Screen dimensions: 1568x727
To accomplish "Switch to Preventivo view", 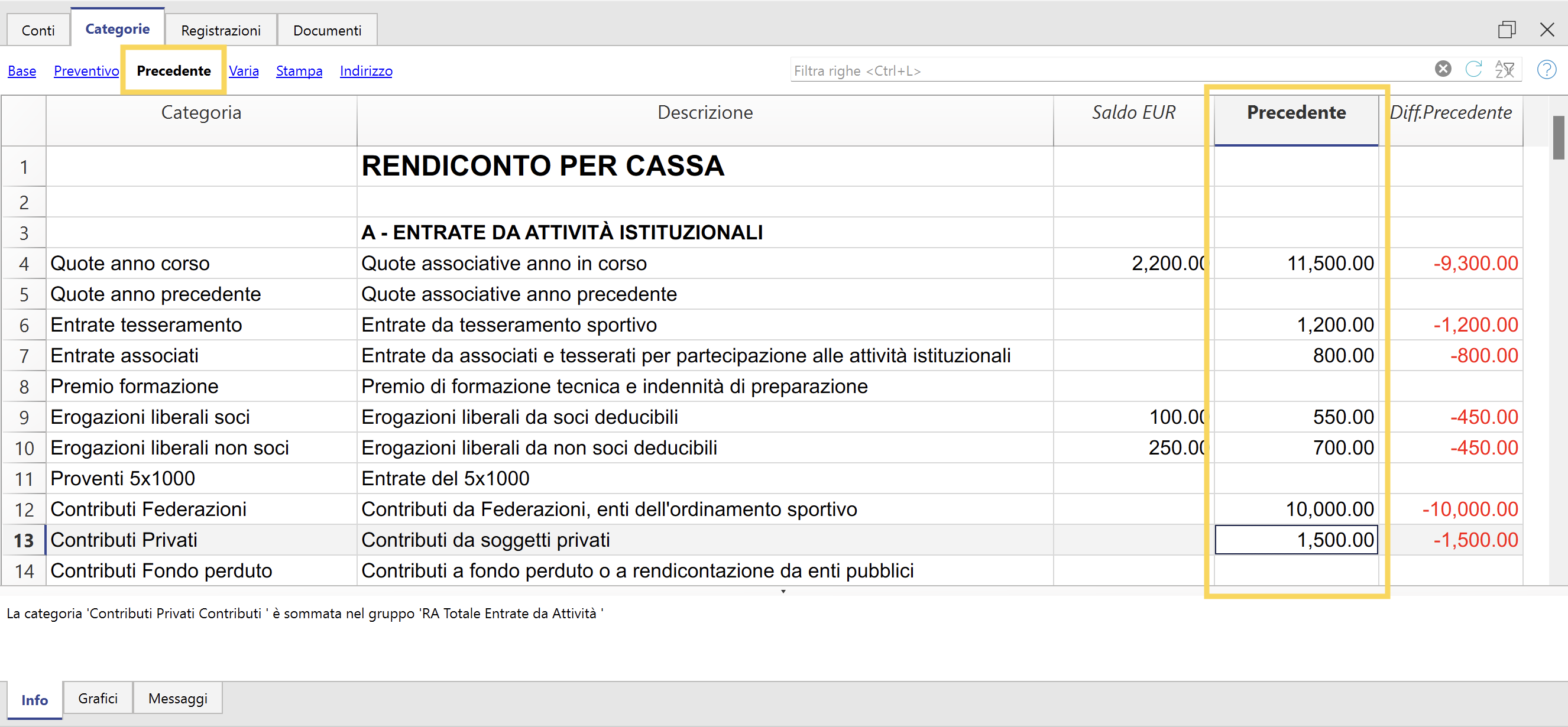I will coord(86,70).
